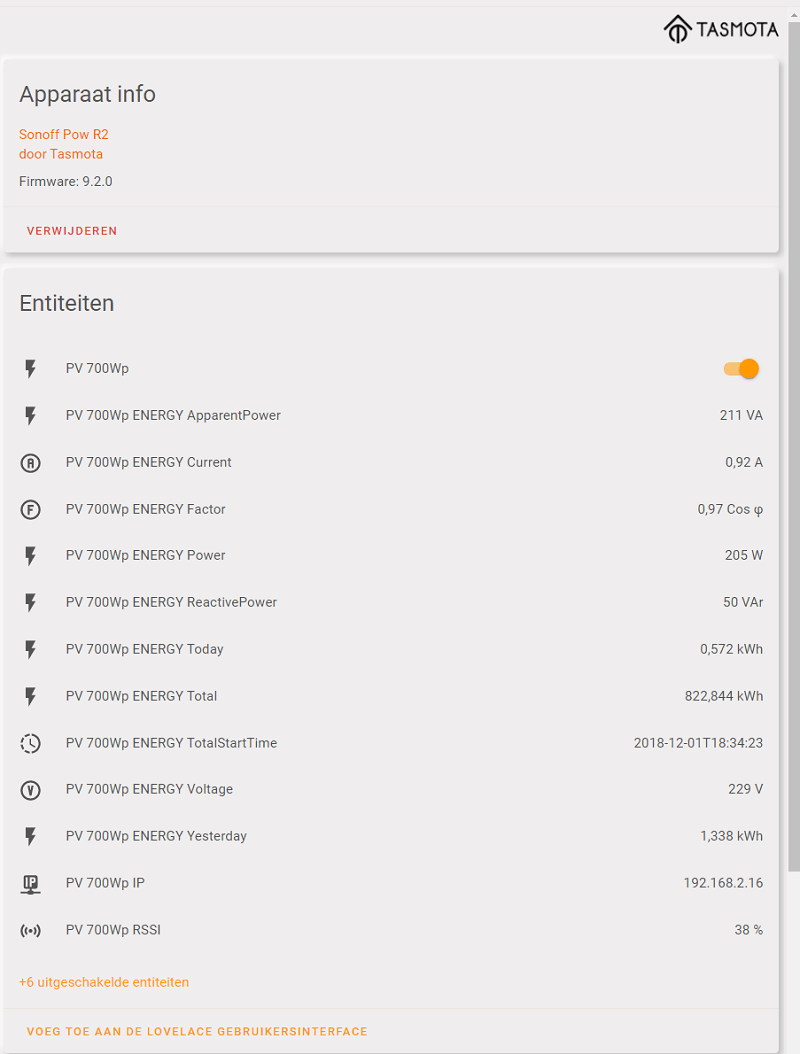Click the Apparaat info heading
This screenshot has width=800, height=1054.
click(87, 94)
